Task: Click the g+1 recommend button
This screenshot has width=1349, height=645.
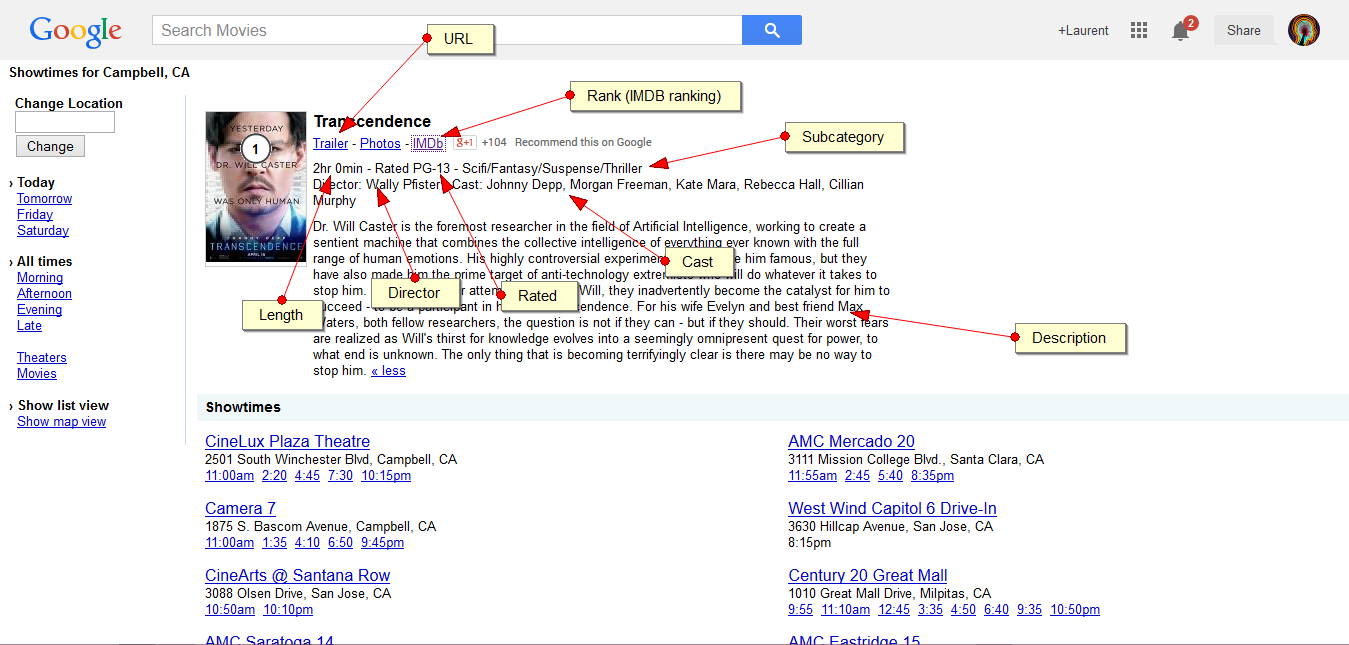Action: point(465,143)
